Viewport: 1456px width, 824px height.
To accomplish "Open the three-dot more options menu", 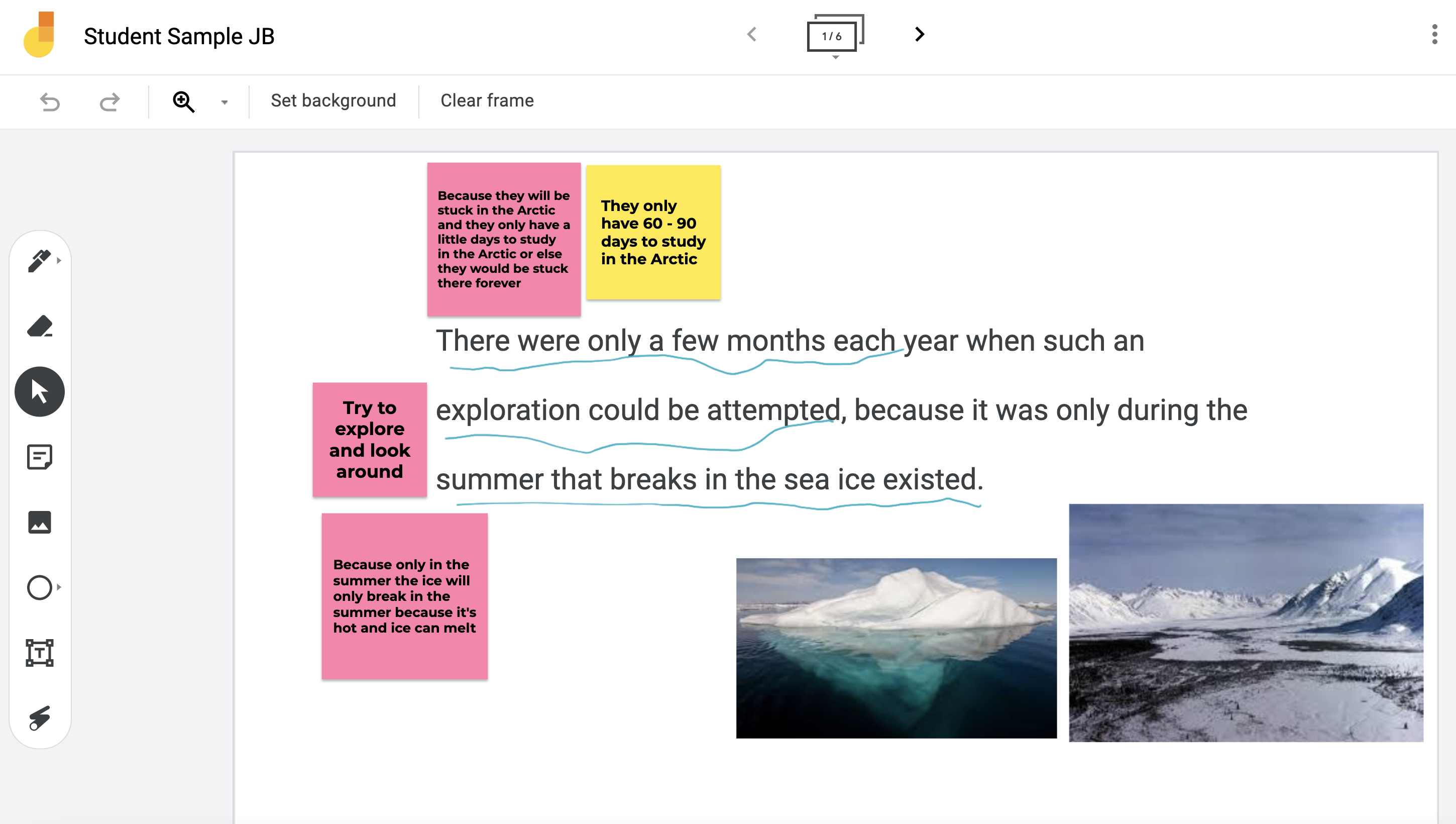I will pos(1434,35).
